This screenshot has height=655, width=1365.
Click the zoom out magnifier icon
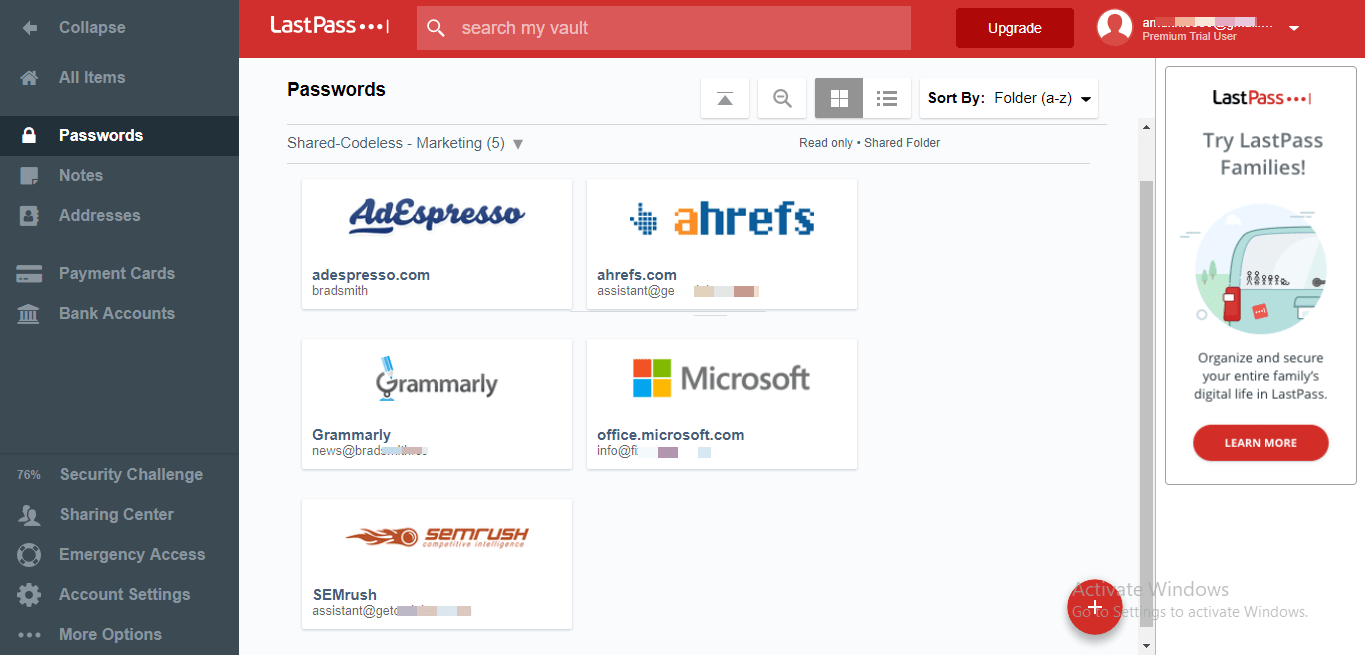[x=783, y=98]
